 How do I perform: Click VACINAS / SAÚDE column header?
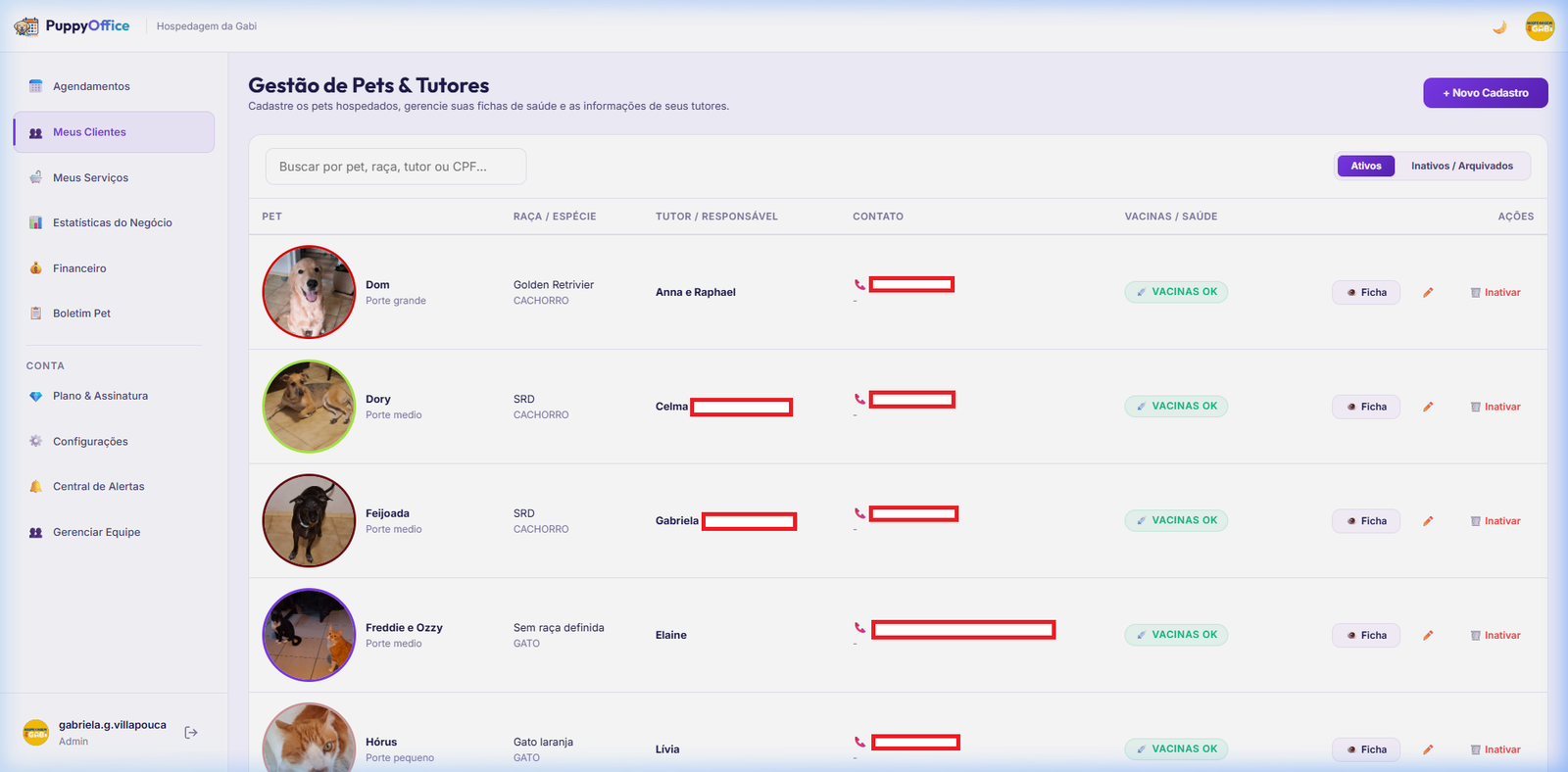coord(1171,217)
